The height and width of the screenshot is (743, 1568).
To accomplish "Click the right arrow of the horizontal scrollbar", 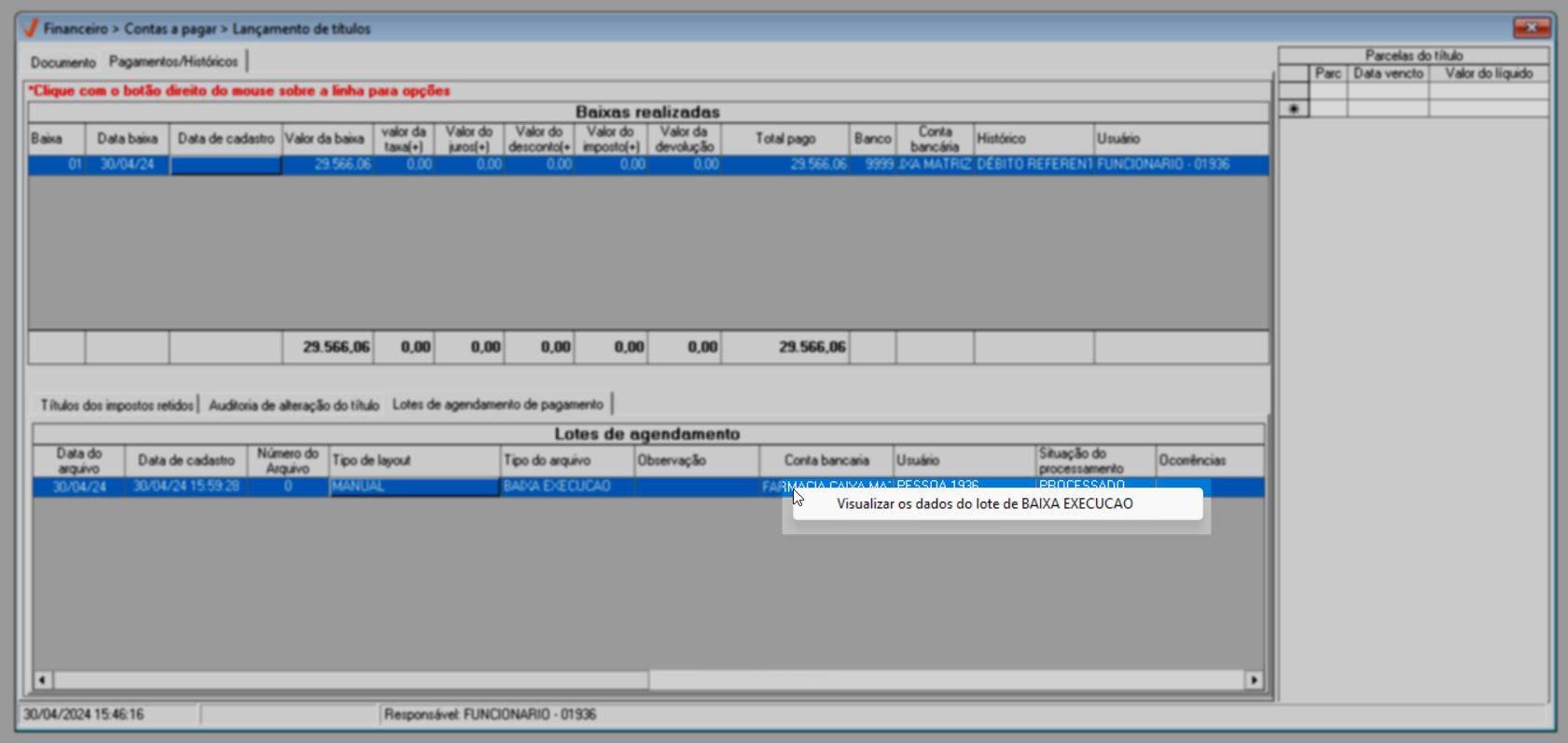I will click(1255, 680).
